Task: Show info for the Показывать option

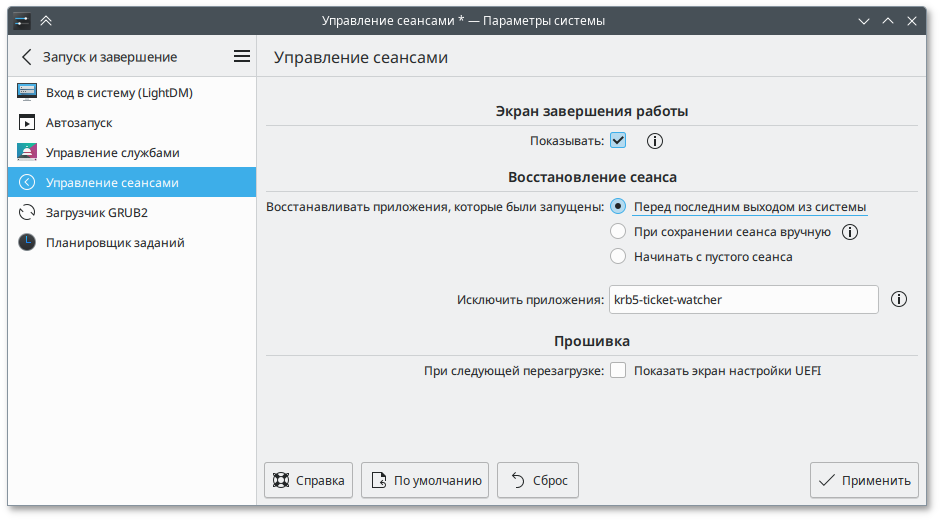Action: (x=655, y=141)
